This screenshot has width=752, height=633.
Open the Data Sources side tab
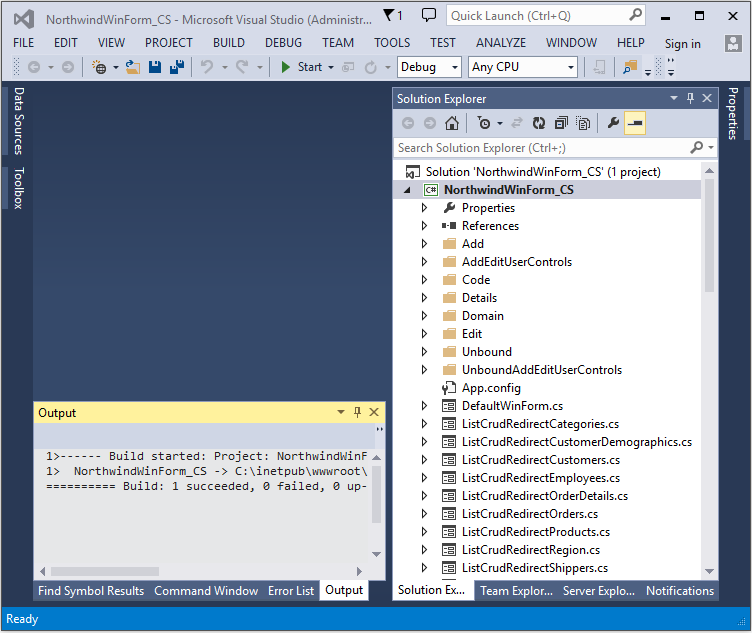(18, 121)
